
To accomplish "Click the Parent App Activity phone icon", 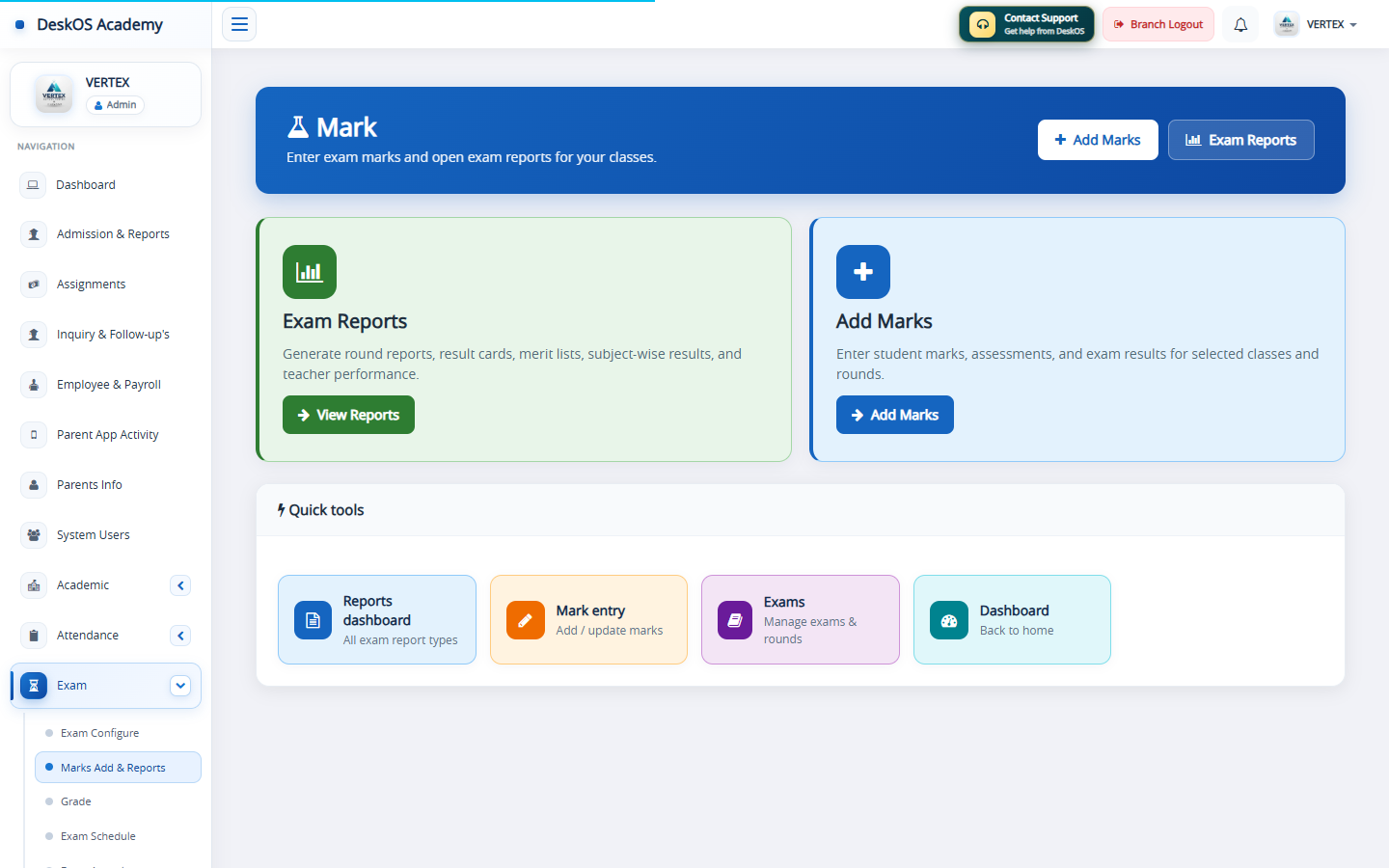I will pyautogui.click(x=34, y=435).
